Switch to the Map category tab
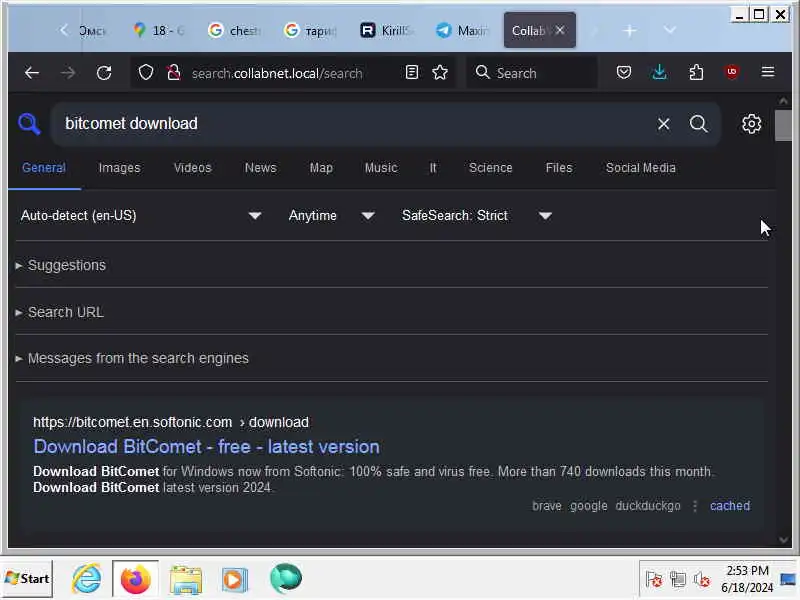This screenshot has width=800, height=600. pos(321,168)
